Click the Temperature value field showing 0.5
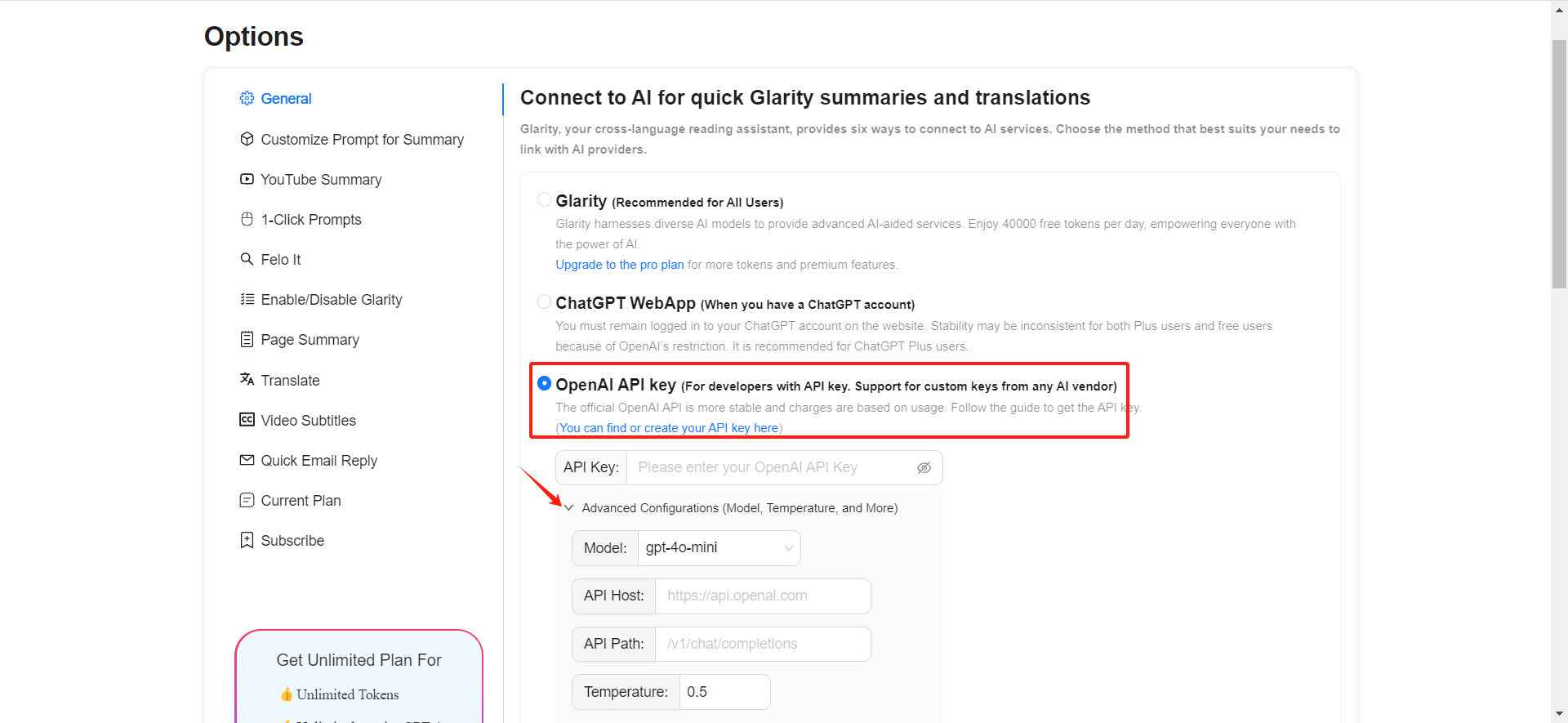 [x=724, y=691]
